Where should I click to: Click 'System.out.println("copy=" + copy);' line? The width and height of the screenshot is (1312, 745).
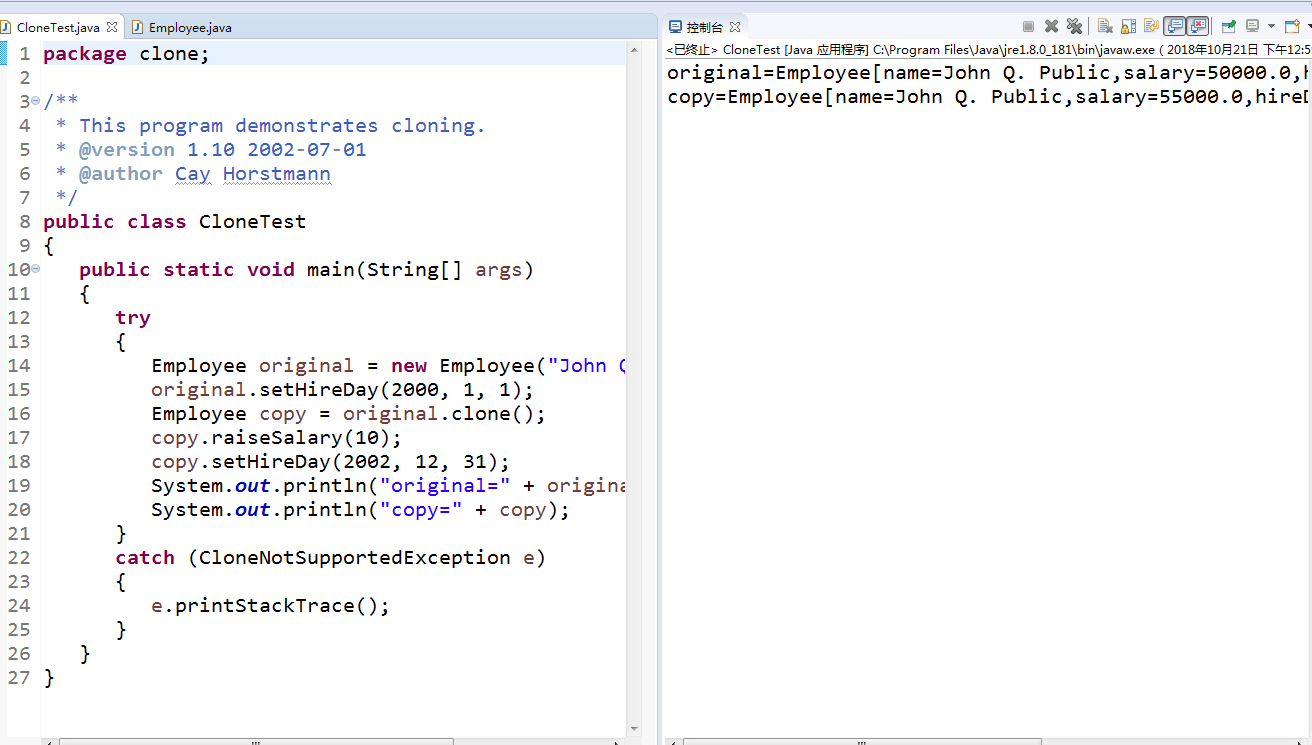360,510
